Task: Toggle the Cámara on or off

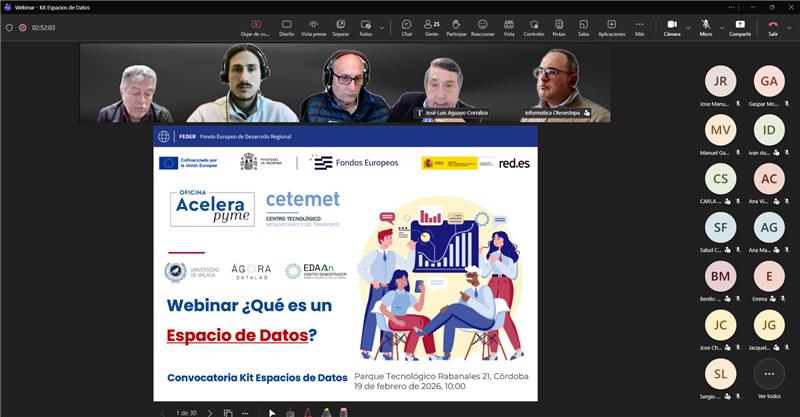Action: point(672,27)
